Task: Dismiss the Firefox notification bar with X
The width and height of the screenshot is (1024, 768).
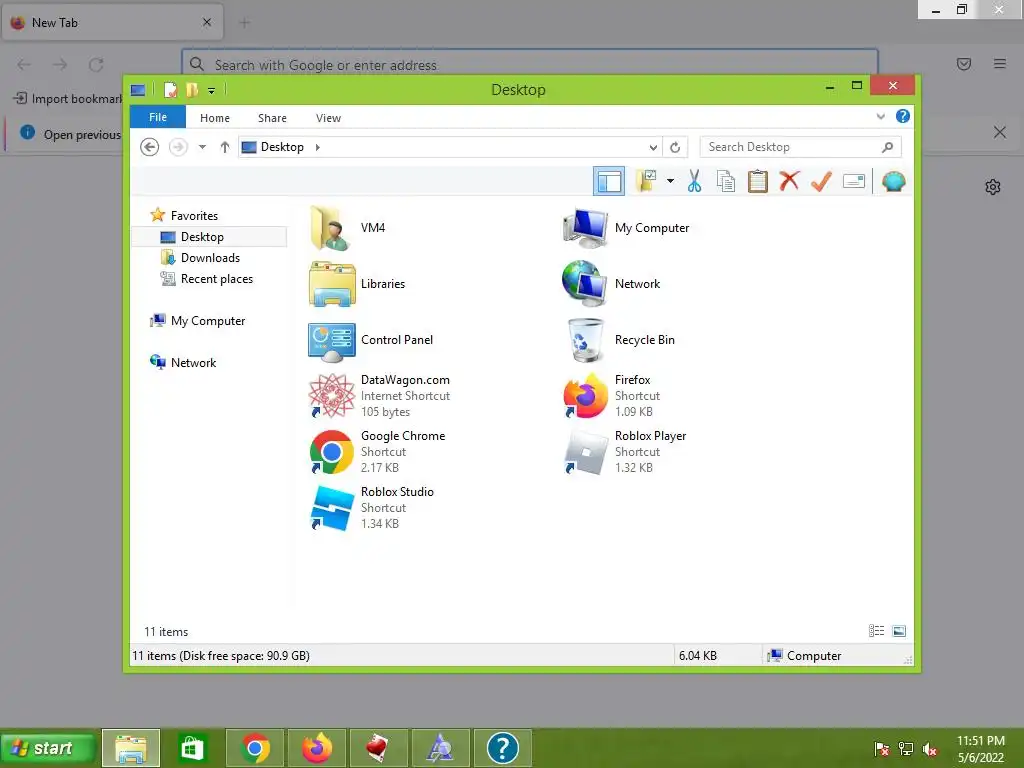Action: [x=999, y=133]
